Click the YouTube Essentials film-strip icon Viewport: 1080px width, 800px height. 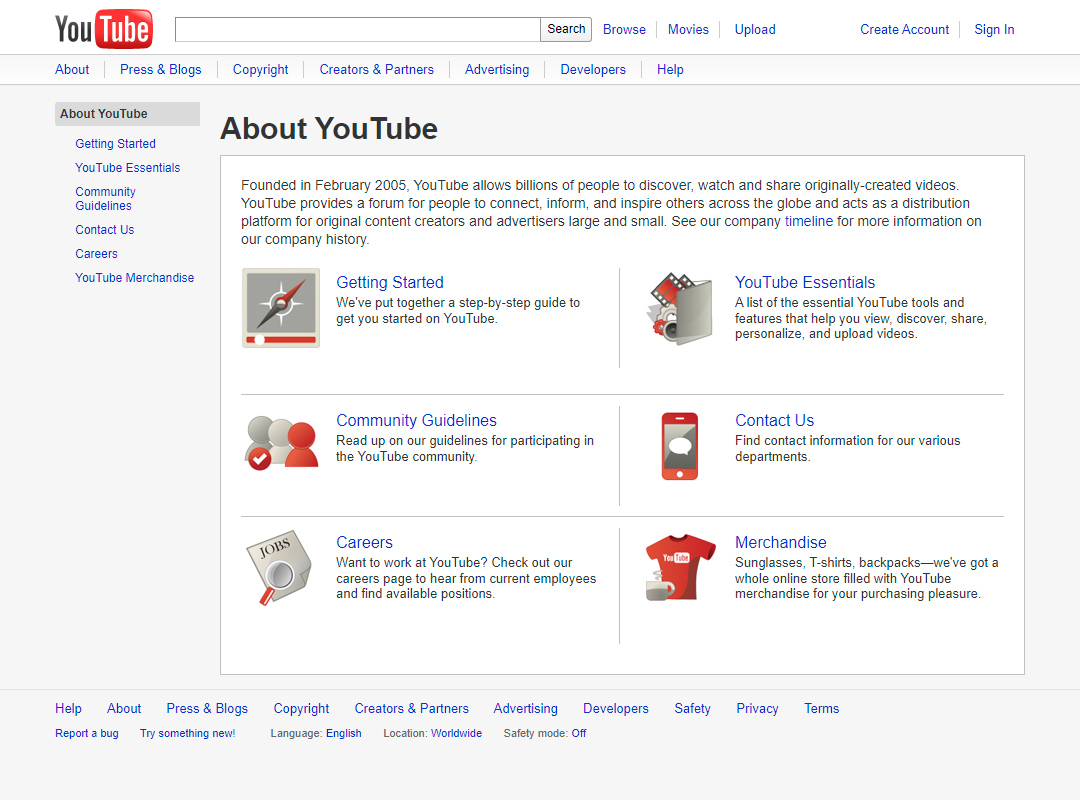tap(679, 309)
